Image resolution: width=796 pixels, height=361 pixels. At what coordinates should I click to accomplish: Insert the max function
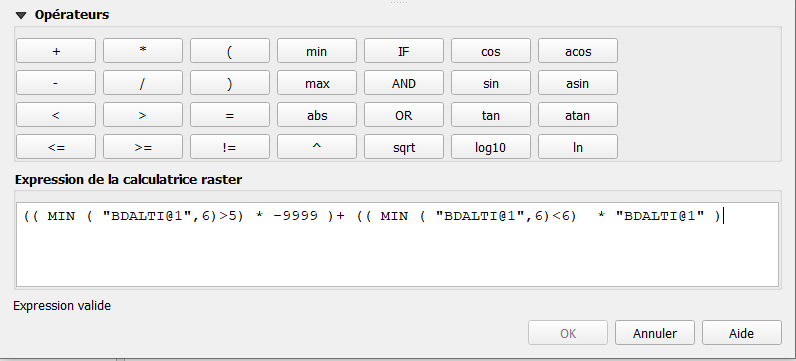click(x=317, y=83)
